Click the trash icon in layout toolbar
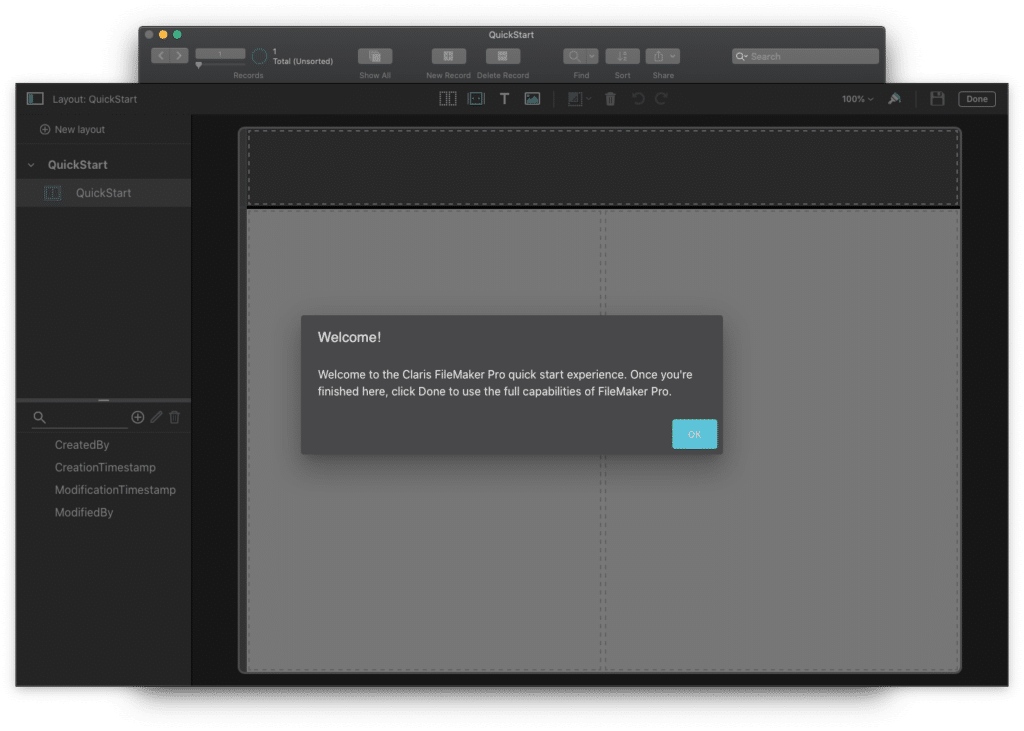This screenshot has height=731, width=1024. tap(610, 99)
